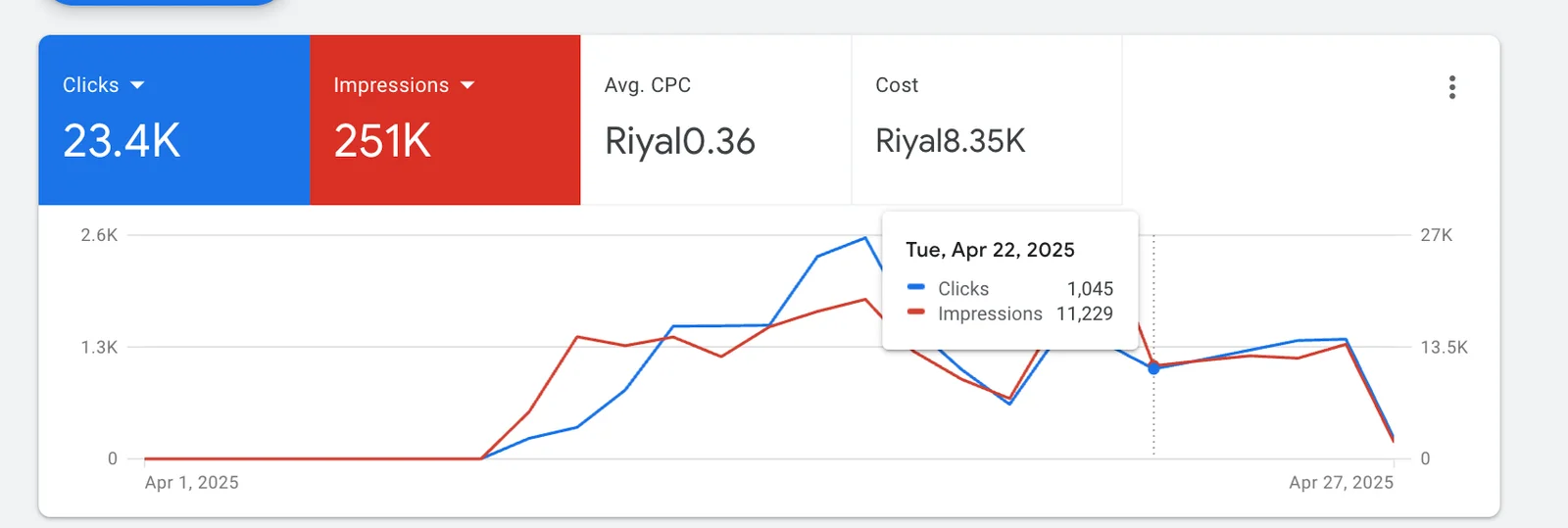This screenshot has width=1568, height=528.
Task: Click the partially visible blue button at top
Action: click(163, 3)
